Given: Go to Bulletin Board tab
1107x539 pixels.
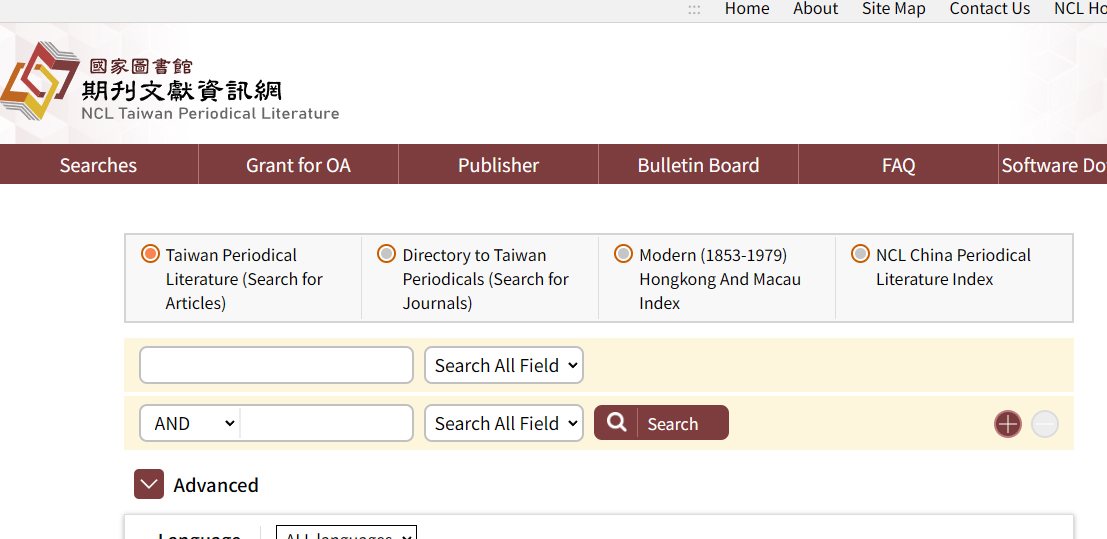Looking at the screenshot, I should click(698, 165).
